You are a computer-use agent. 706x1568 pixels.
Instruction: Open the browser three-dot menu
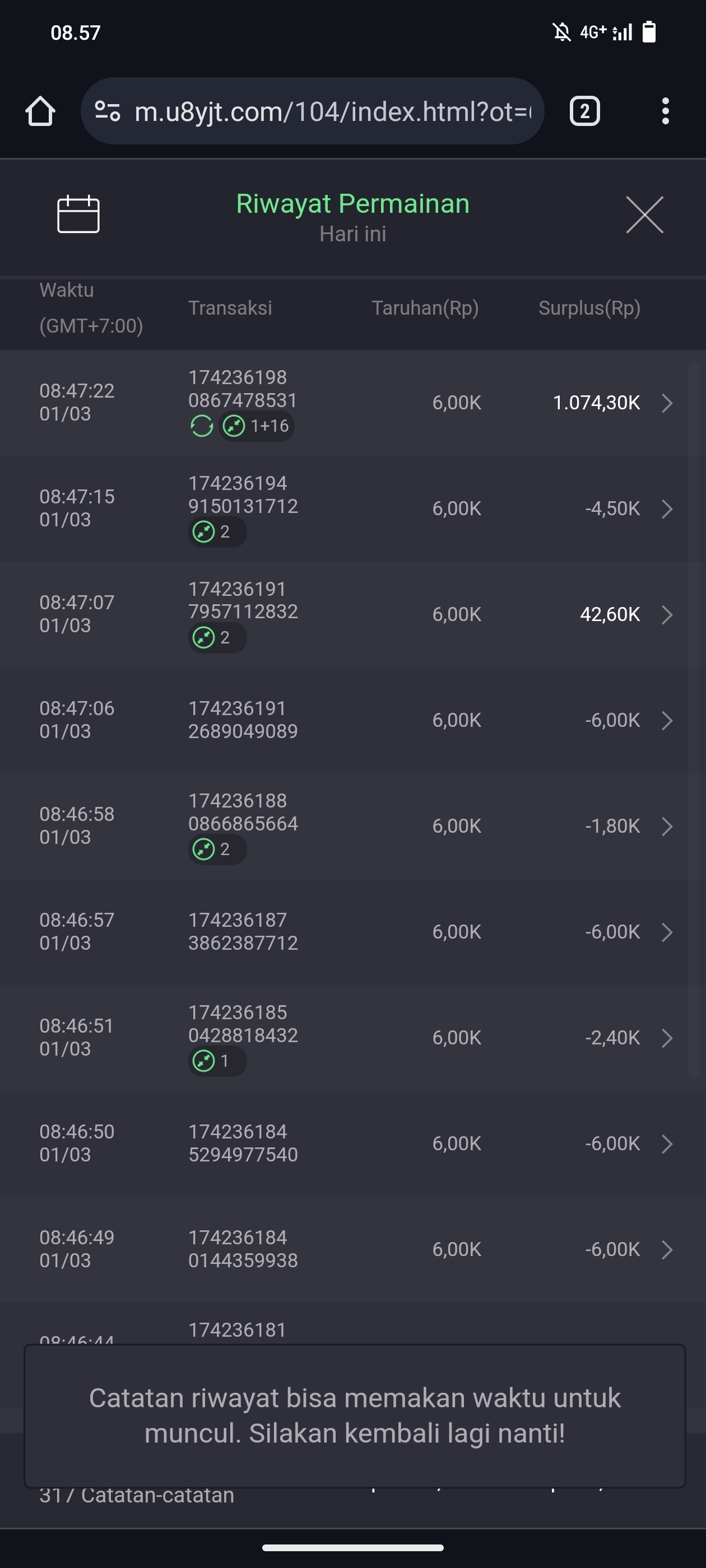665,111
